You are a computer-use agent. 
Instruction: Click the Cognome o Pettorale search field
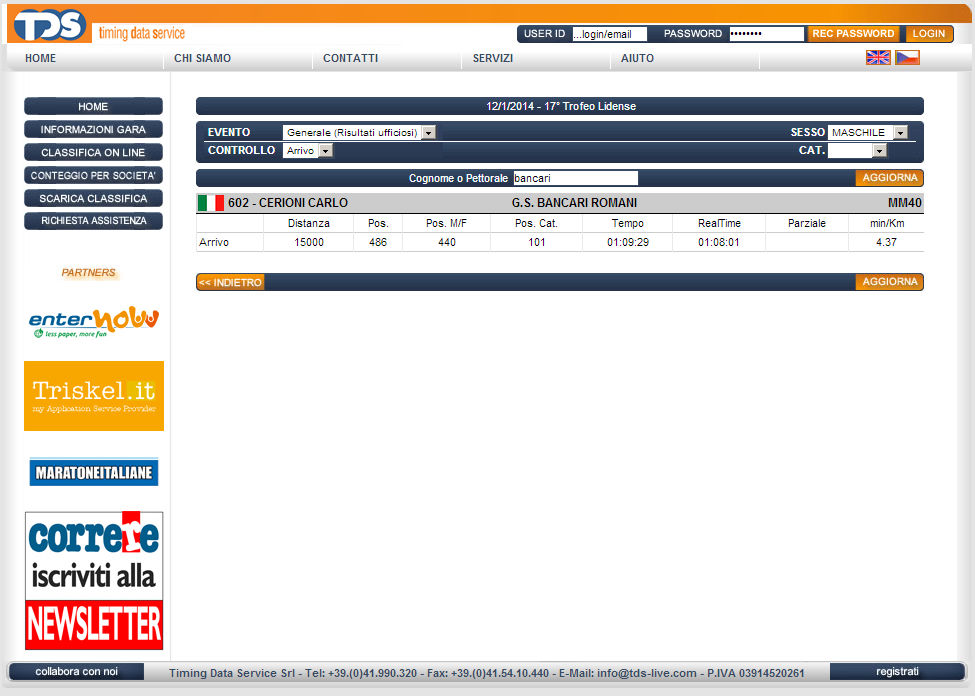click(x=575, y=178)
